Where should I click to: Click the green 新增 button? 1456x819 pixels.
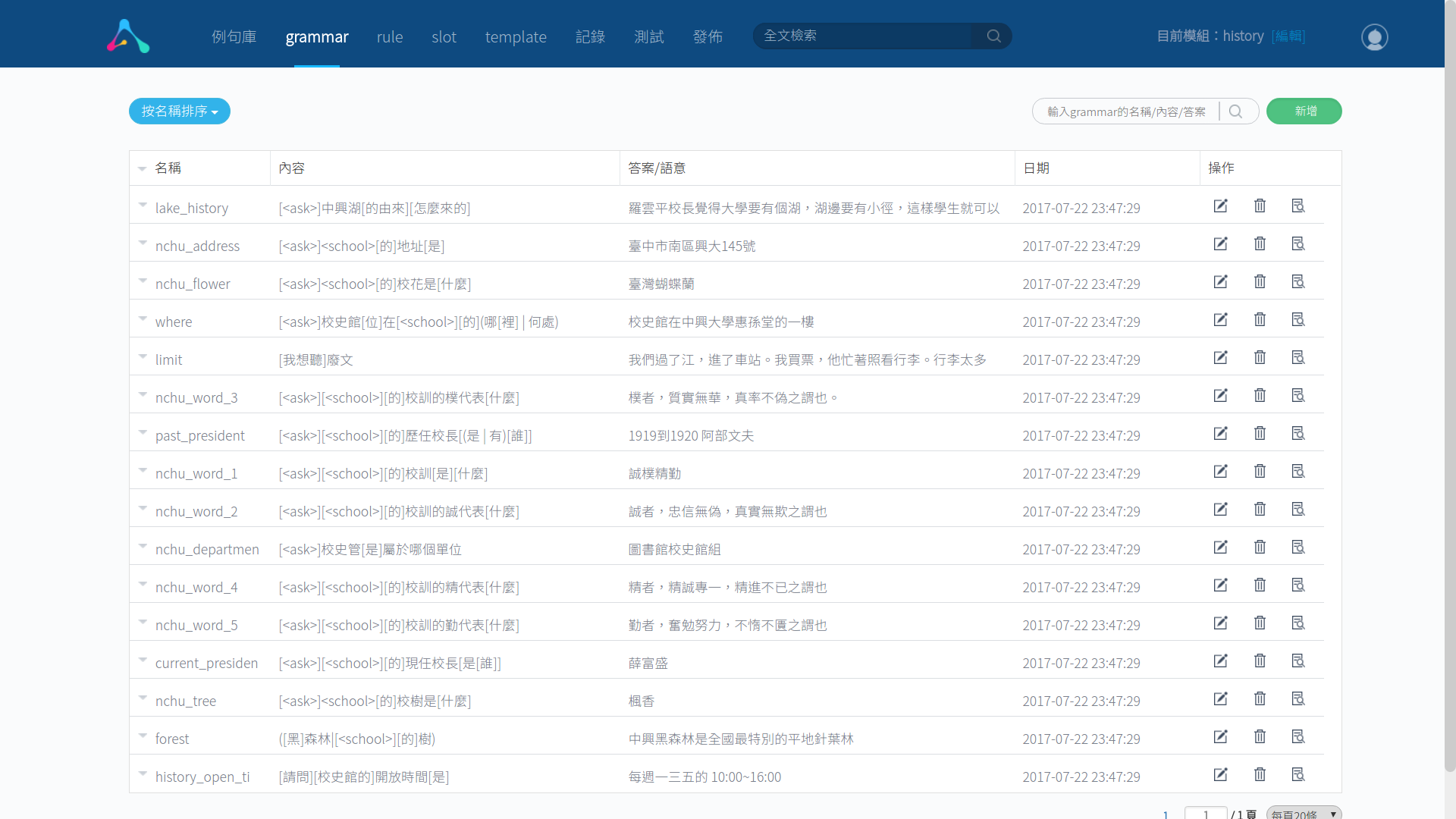coord(1304,111)
